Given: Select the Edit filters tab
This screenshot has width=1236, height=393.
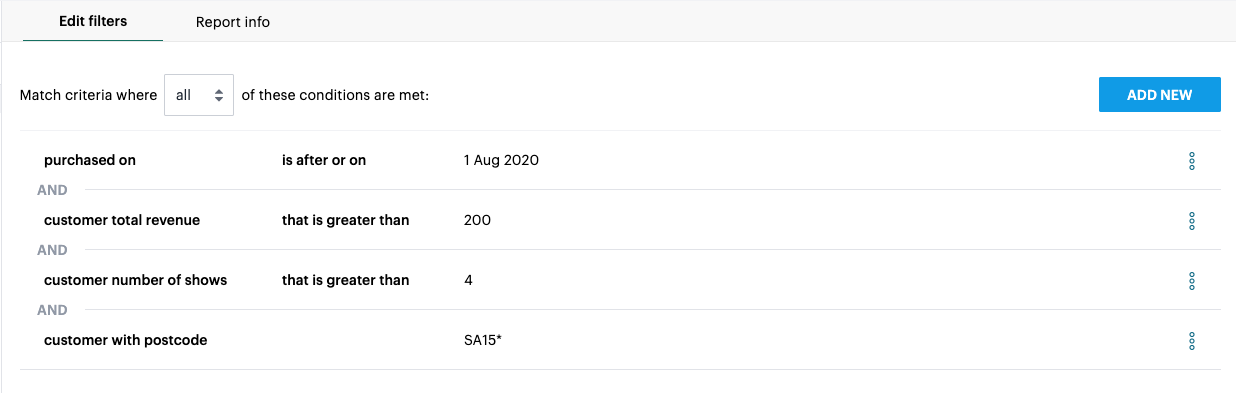Looking at the screenshot, I should coord(93,21).
